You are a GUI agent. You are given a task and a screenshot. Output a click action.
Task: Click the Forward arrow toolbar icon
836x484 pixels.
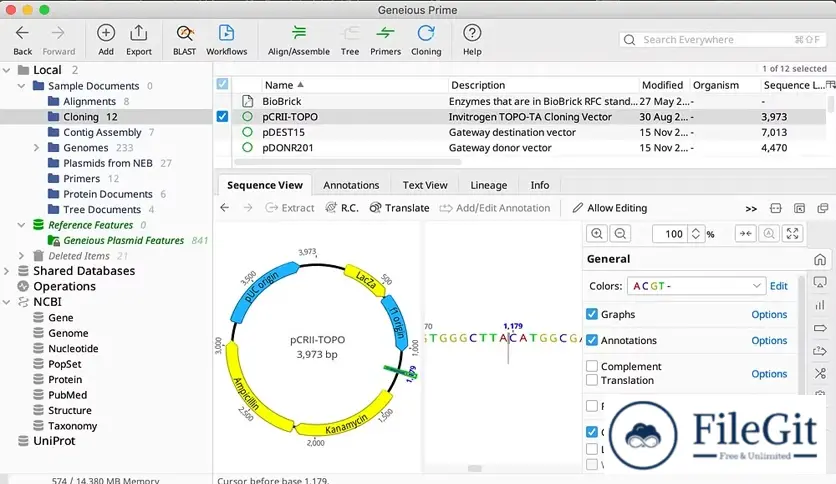click(x=58, y=33)
